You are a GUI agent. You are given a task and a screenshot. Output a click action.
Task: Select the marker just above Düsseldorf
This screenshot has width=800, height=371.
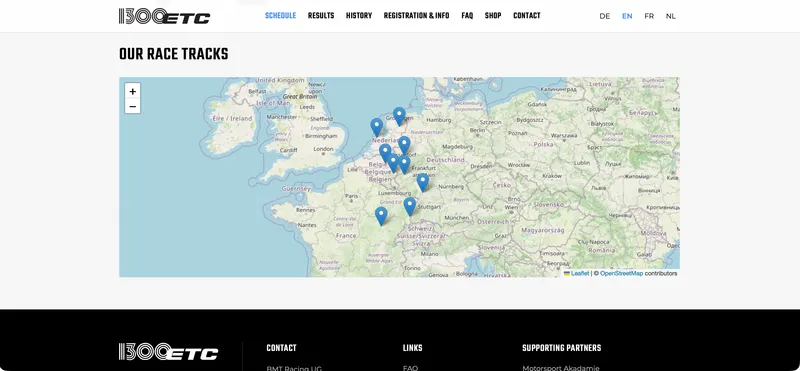404,145
